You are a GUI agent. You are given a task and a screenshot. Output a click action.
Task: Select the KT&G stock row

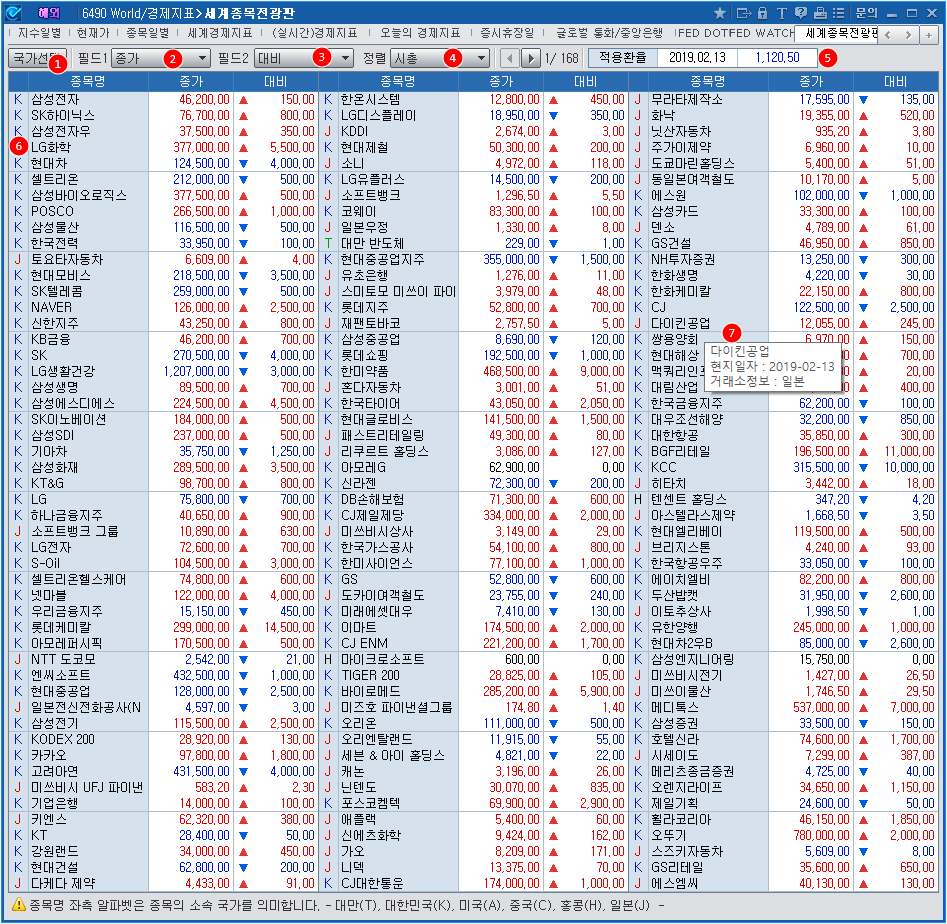[163, 483]
